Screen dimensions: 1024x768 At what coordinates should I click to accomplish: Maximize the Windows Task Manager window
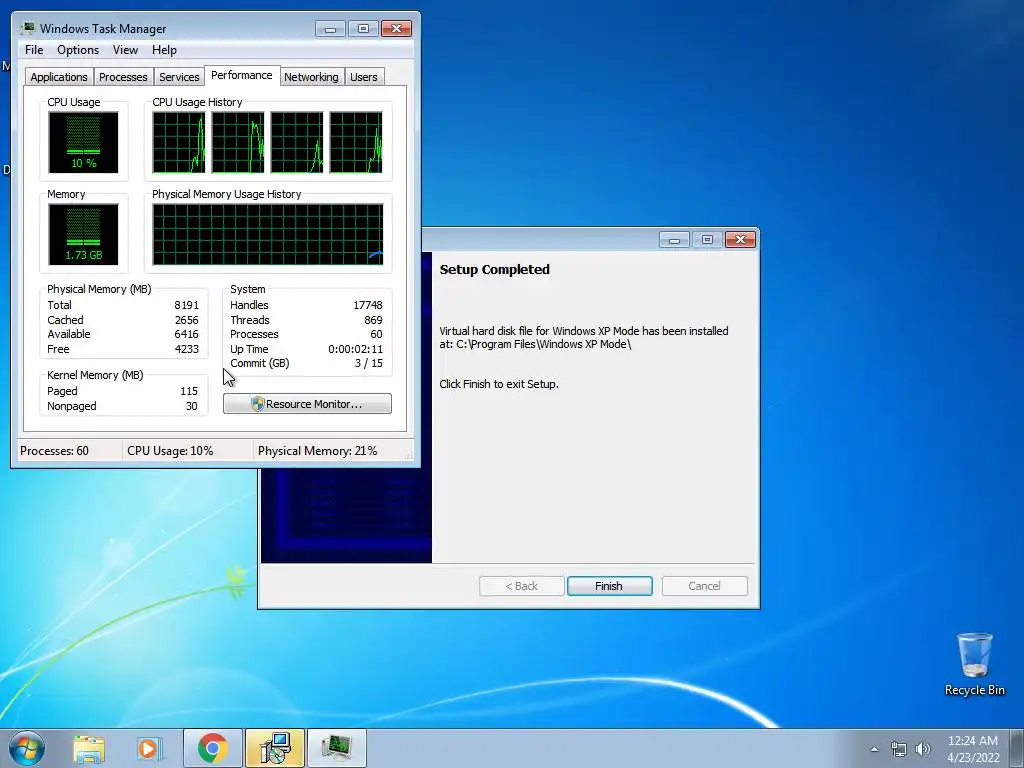363,29
